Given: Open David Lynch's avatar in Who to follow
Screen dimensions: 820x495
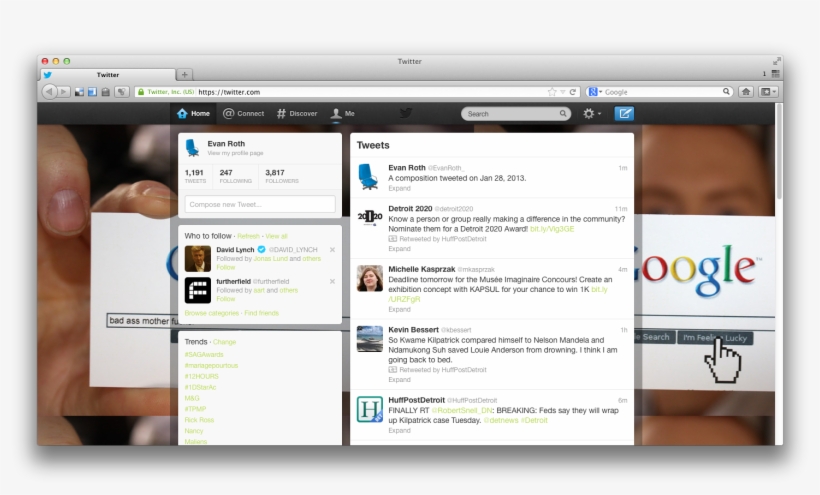Looking at the screenshot, I should click(198, 258).
